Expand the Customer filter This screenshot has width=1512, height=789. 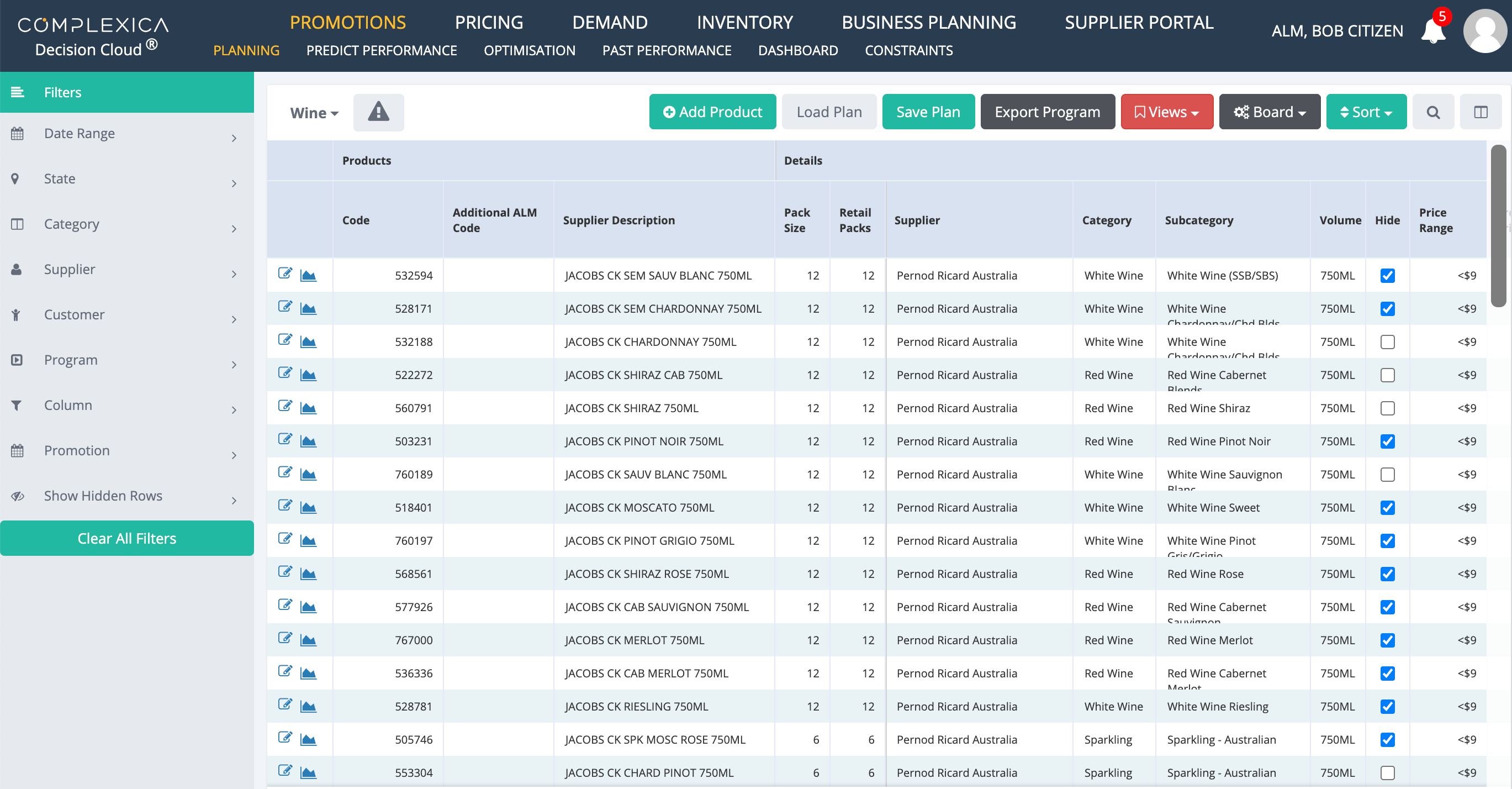click(x=127, y=315)
